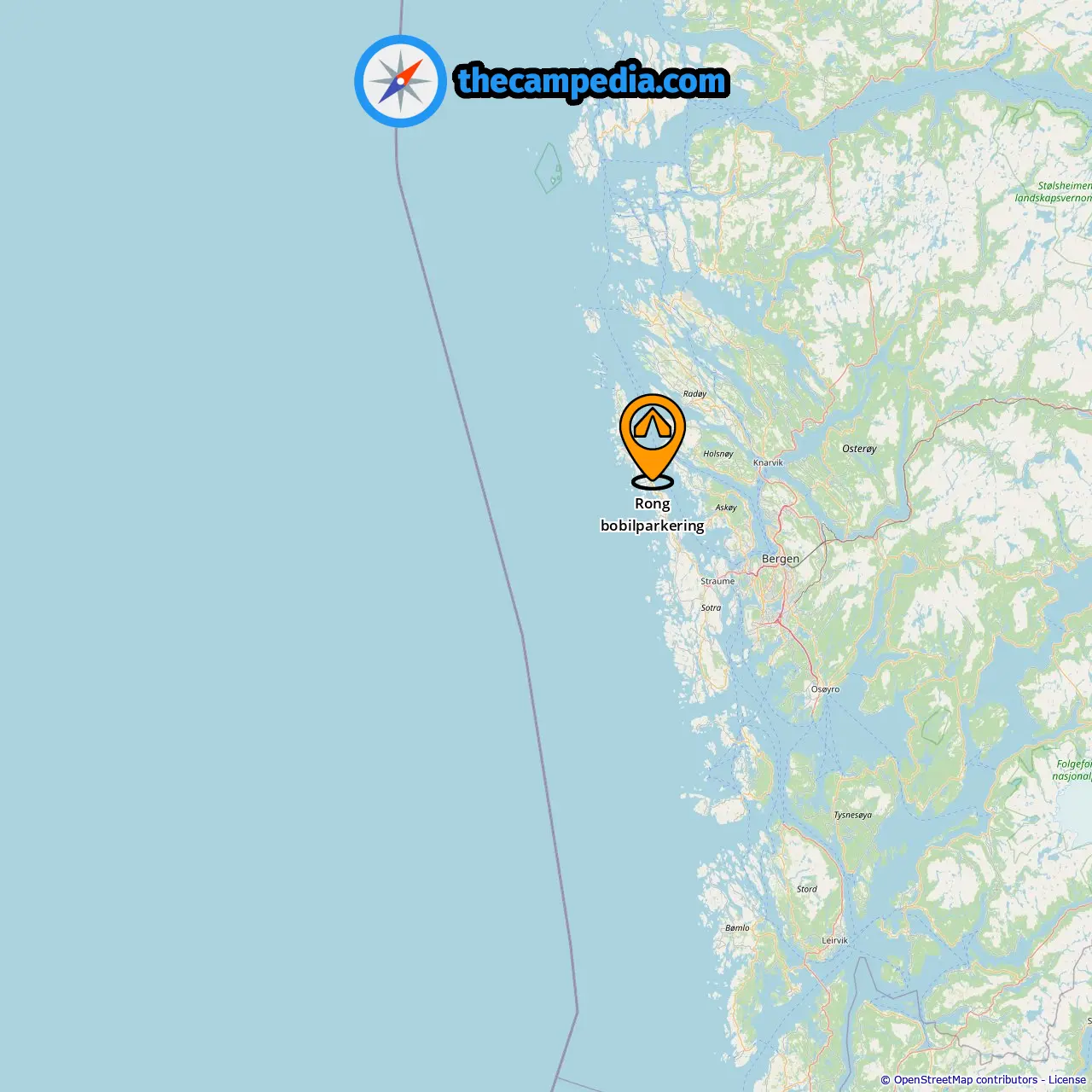Select the Rong bobilparkering label
The image size is (1092, 1092).
tap(653, 514)
